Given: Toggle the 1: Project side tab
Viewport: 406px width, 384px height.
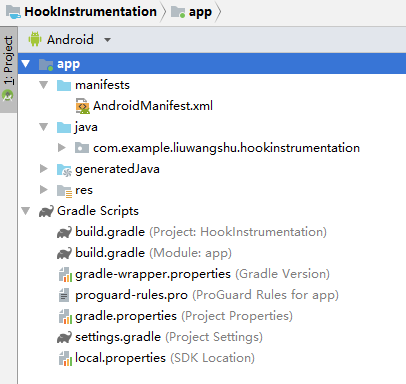Looking at the screenshot, I should click(x=8, y=69).
